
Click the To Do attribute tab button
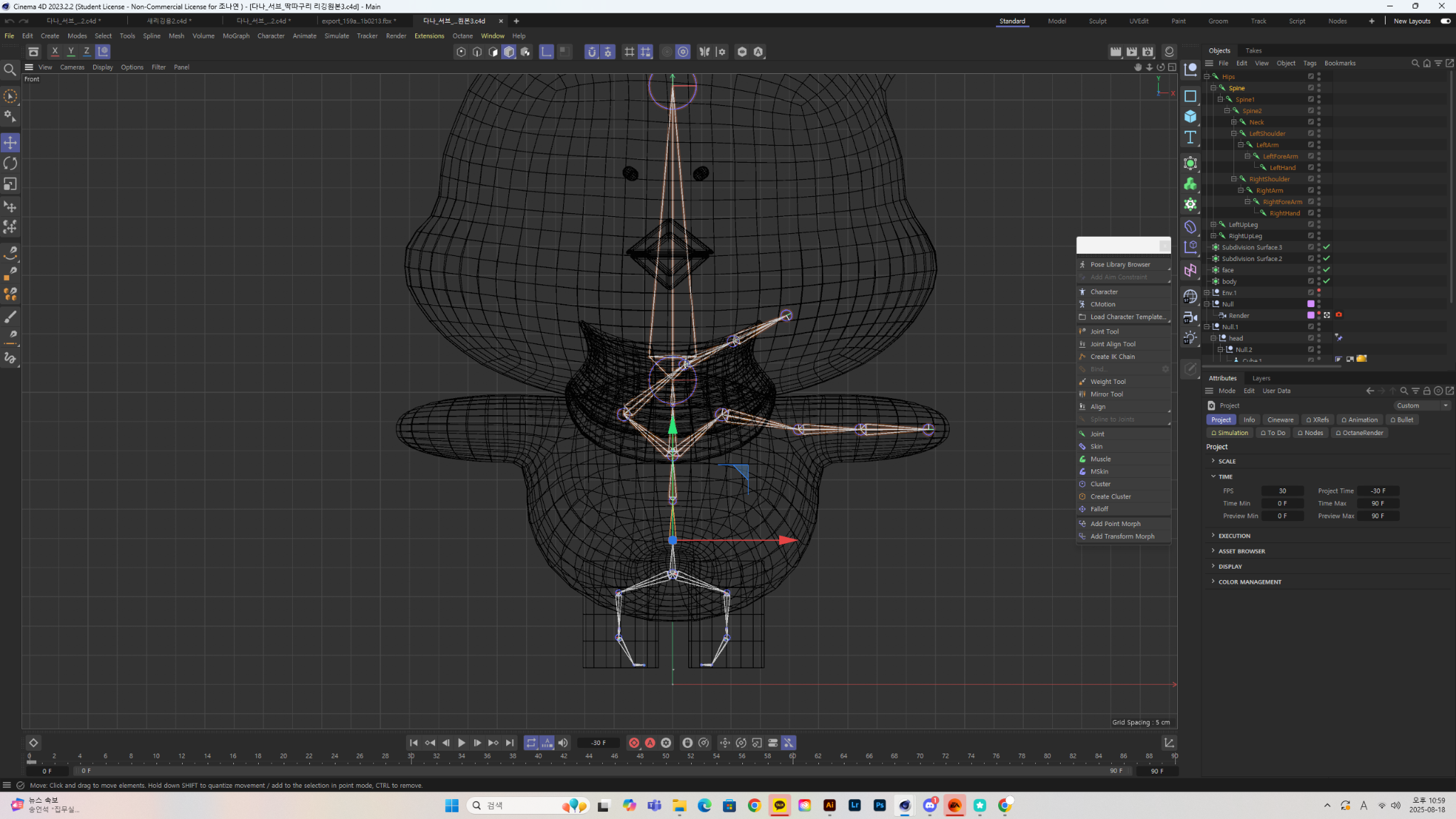click(x=1273, y=433)
